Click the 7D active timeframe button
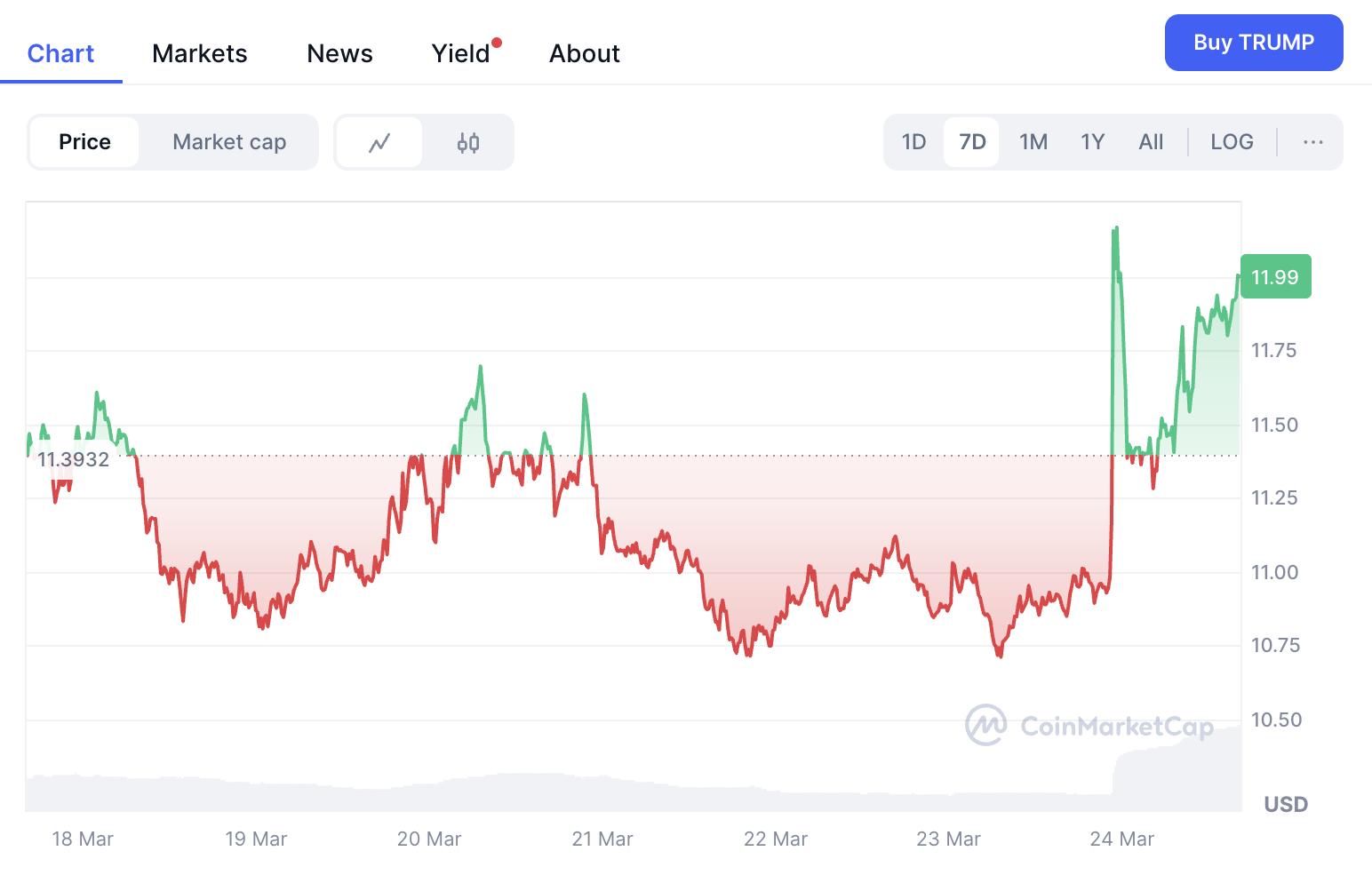1372x883 pixels. [x=971, y=141]
